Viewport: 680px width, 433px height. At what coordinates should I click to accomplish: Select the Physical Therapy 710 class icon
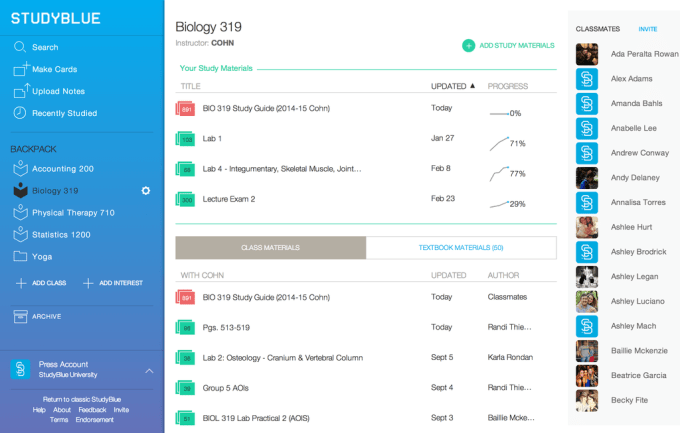pos(20,212)
